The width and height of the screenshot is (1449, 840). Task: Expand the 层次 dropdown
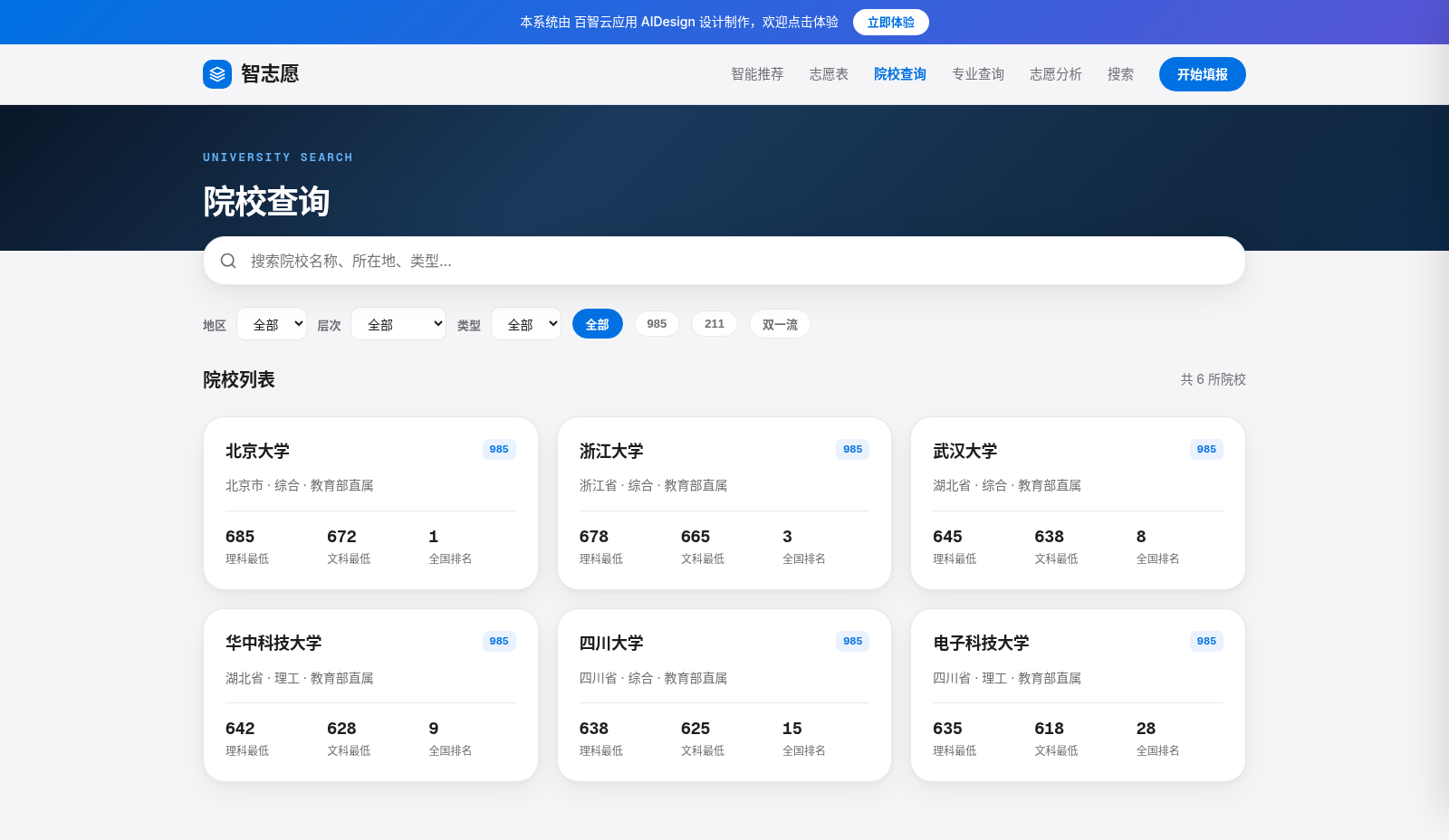coord(398,324)
